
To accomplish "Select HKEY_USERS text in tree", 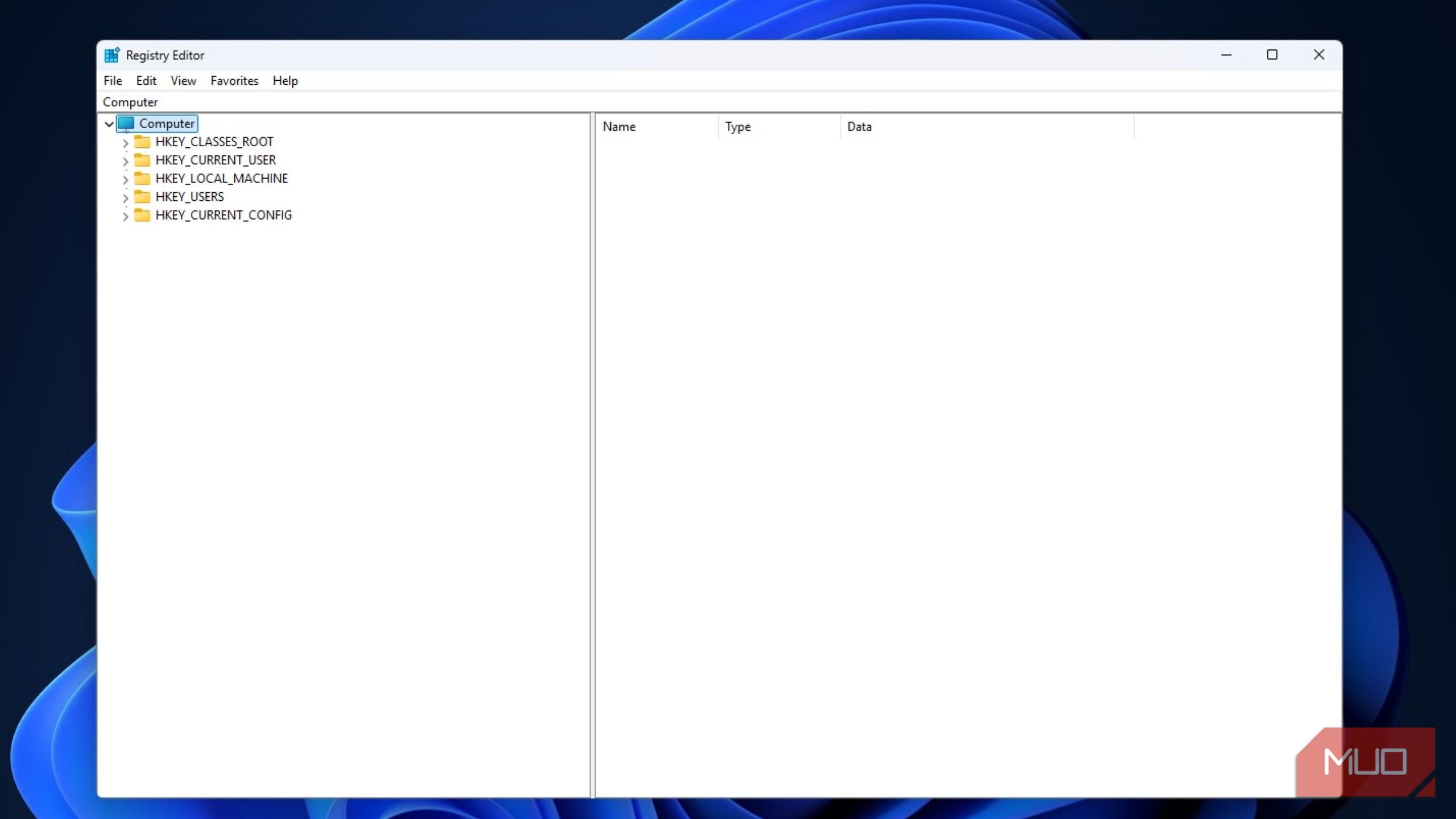I will pyautogui.click(x=189, y=197).
